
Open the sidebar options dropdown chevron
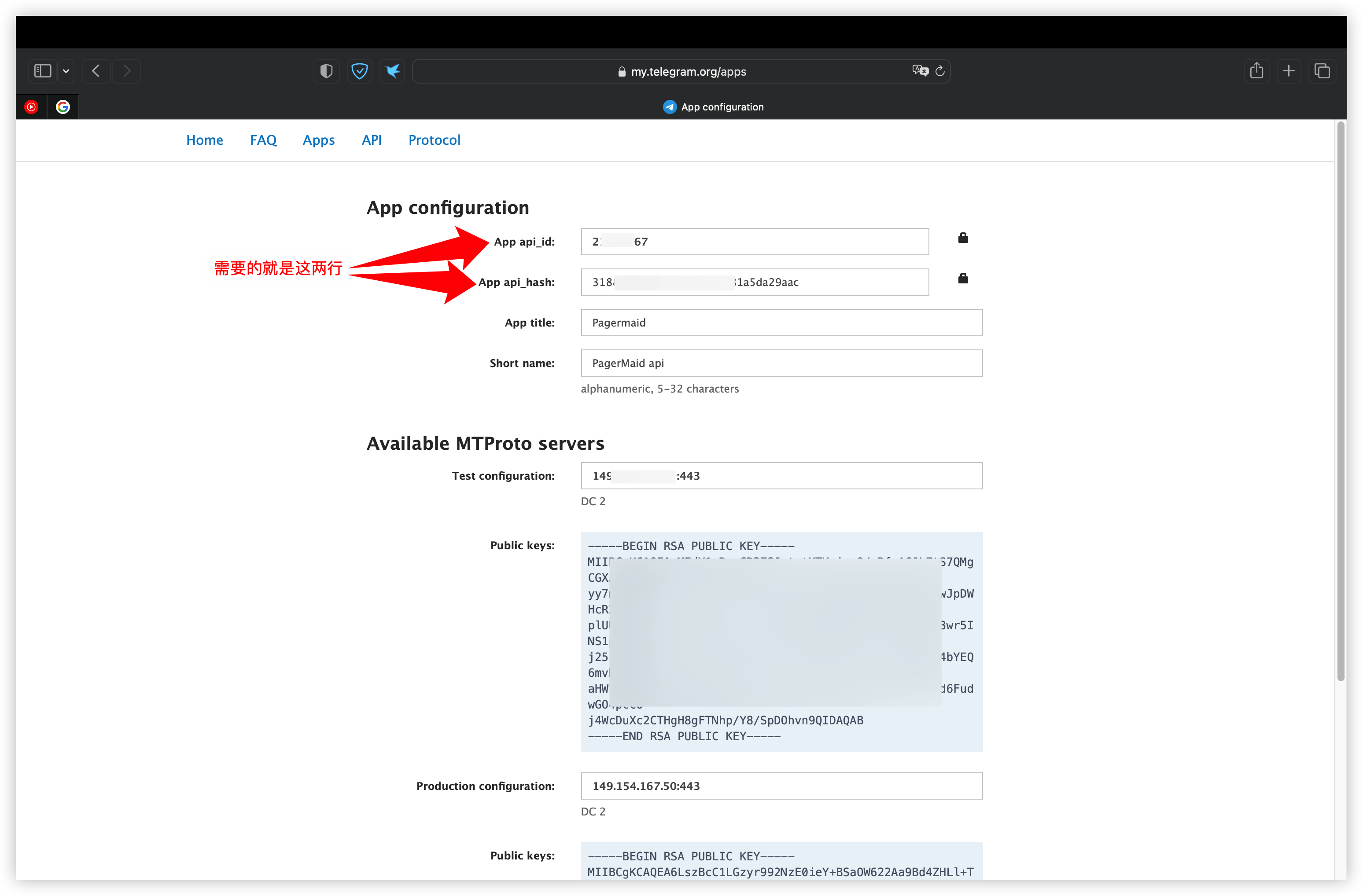tap(66, 71)
